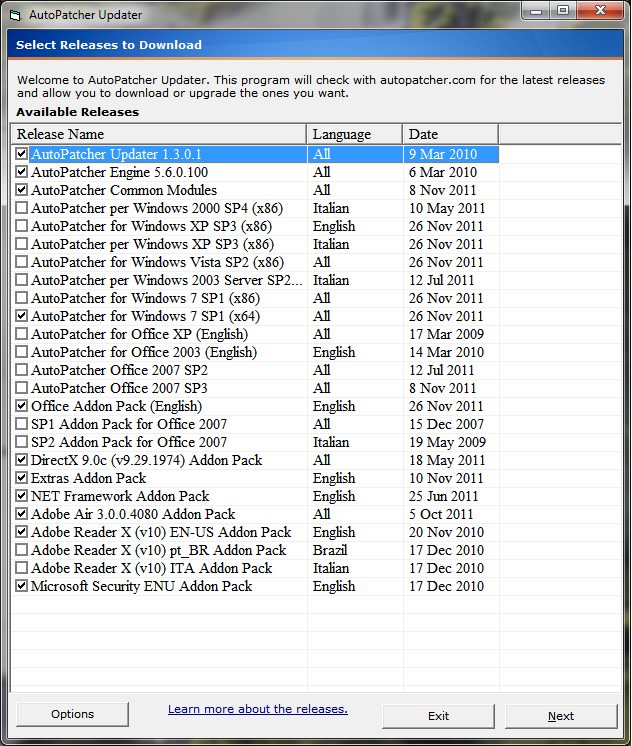Click the 15 Dec 2007 date cell
Image resolution: width=632 pixels, height=746 pixels.
click(446, 424)
